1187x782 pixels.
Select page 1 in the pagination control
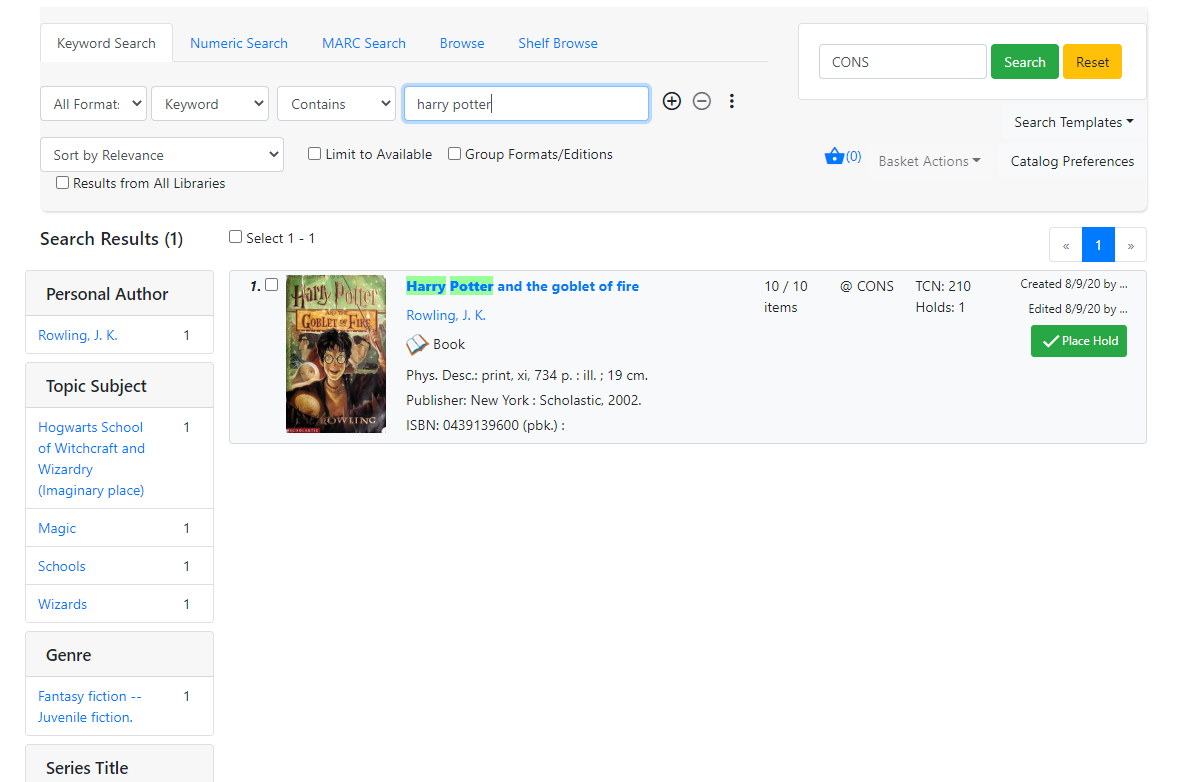1098,244
